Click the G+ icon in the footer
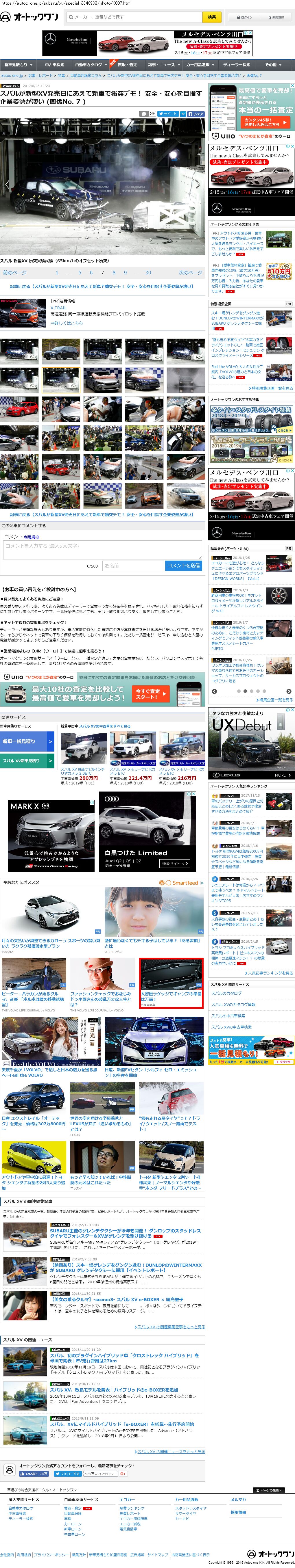295x1568 pixels. pos(123,1474)
